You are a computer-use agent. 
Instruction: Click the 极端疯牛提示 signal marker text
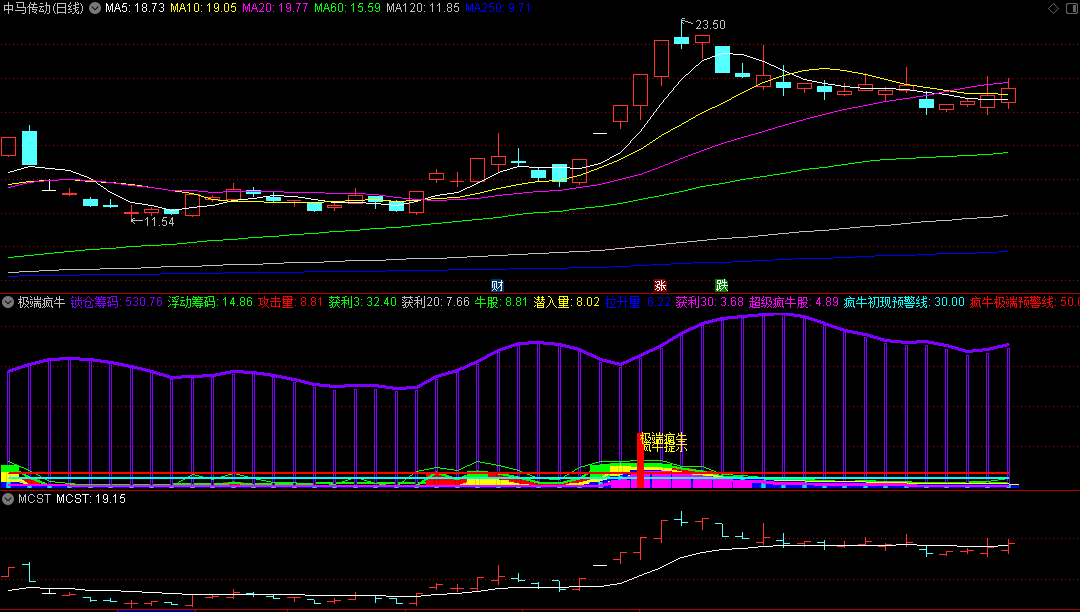pyautogui.click(x=663, y=442)
